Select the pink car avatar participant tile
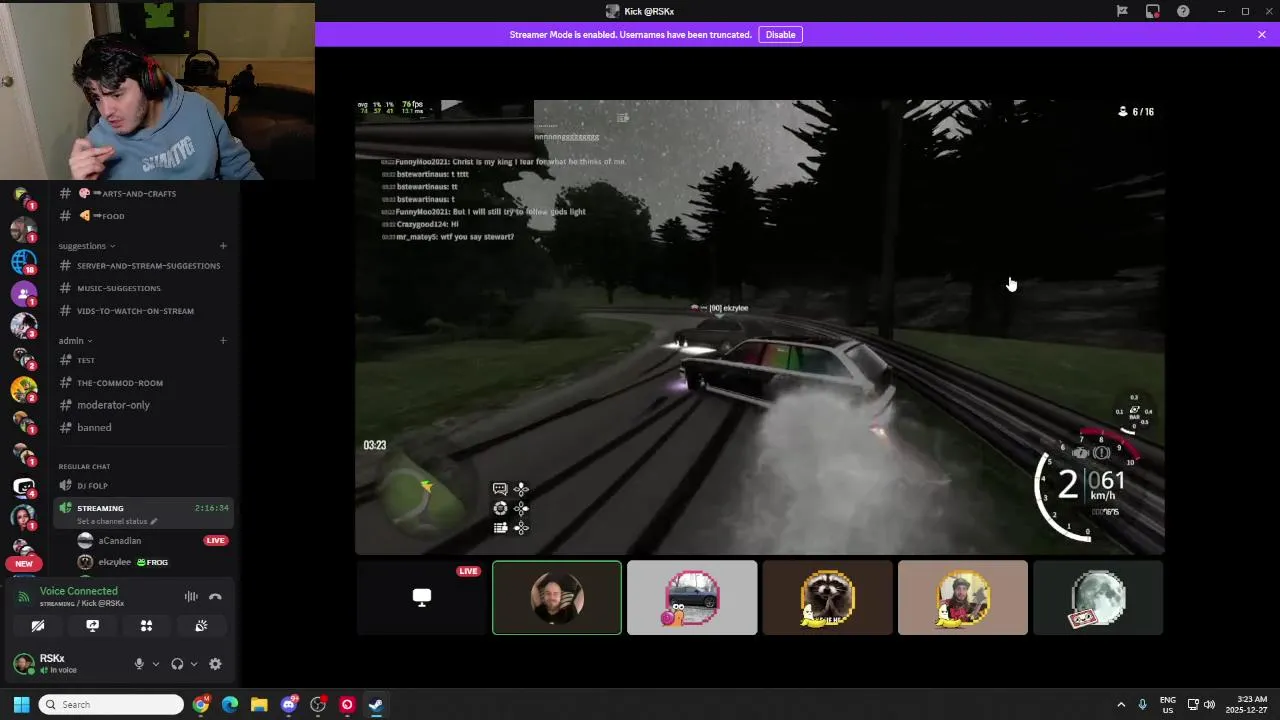 (x=692, y=598)
